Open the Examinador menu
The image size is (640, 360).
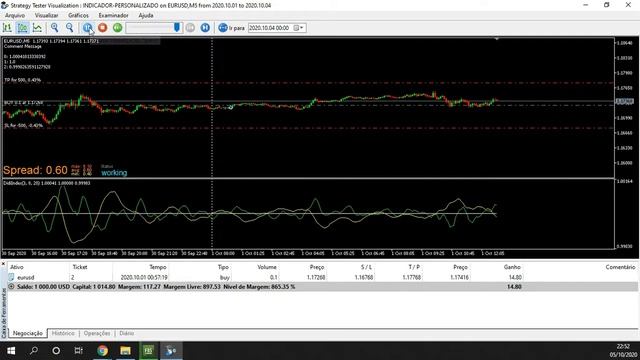[113, 15]
